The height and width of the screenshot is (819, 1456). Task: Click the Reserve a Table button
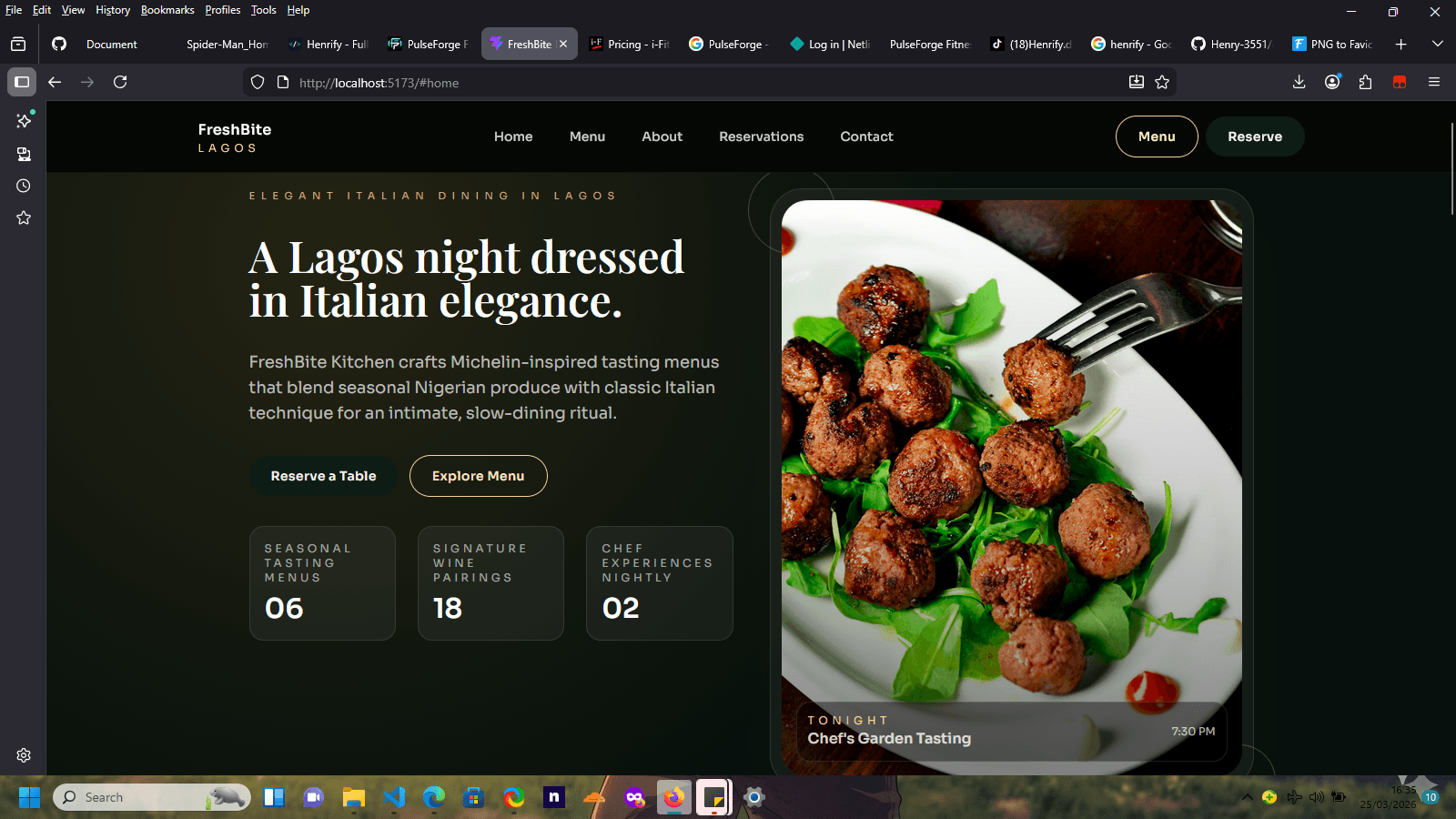(x=323, y=476)
